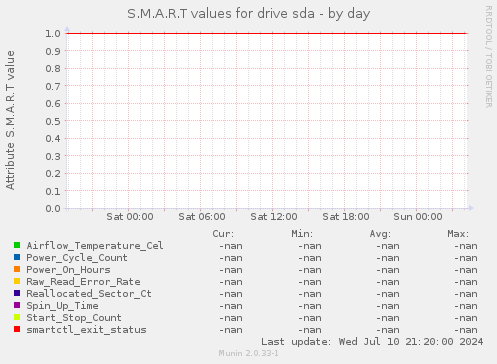Click the green Airflow_Temperature_Cel legend swatch
This screenshot has width=497, height=364.
17,245
